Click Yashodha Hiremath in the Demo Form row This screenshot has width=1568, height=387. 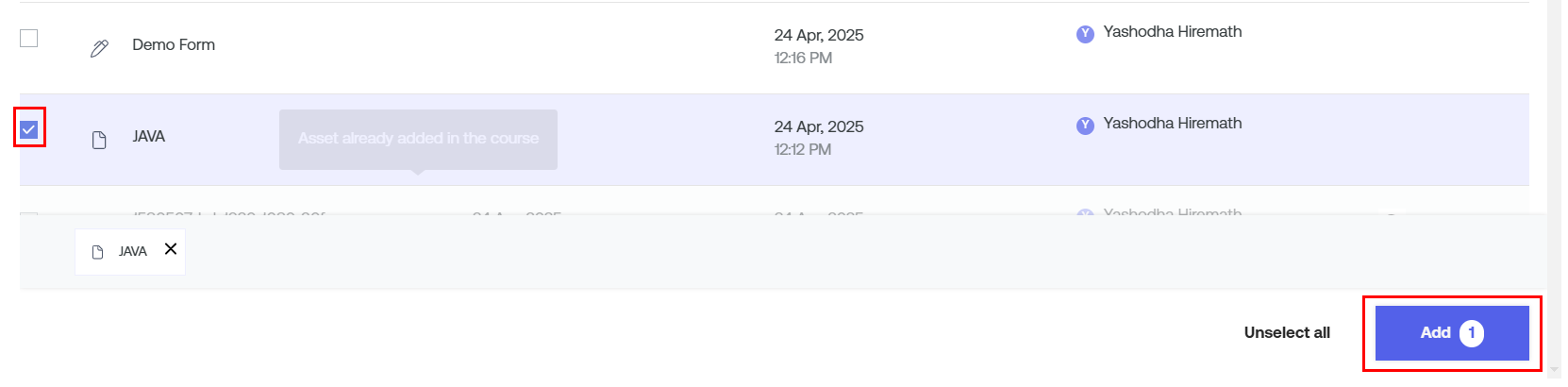1173,32
